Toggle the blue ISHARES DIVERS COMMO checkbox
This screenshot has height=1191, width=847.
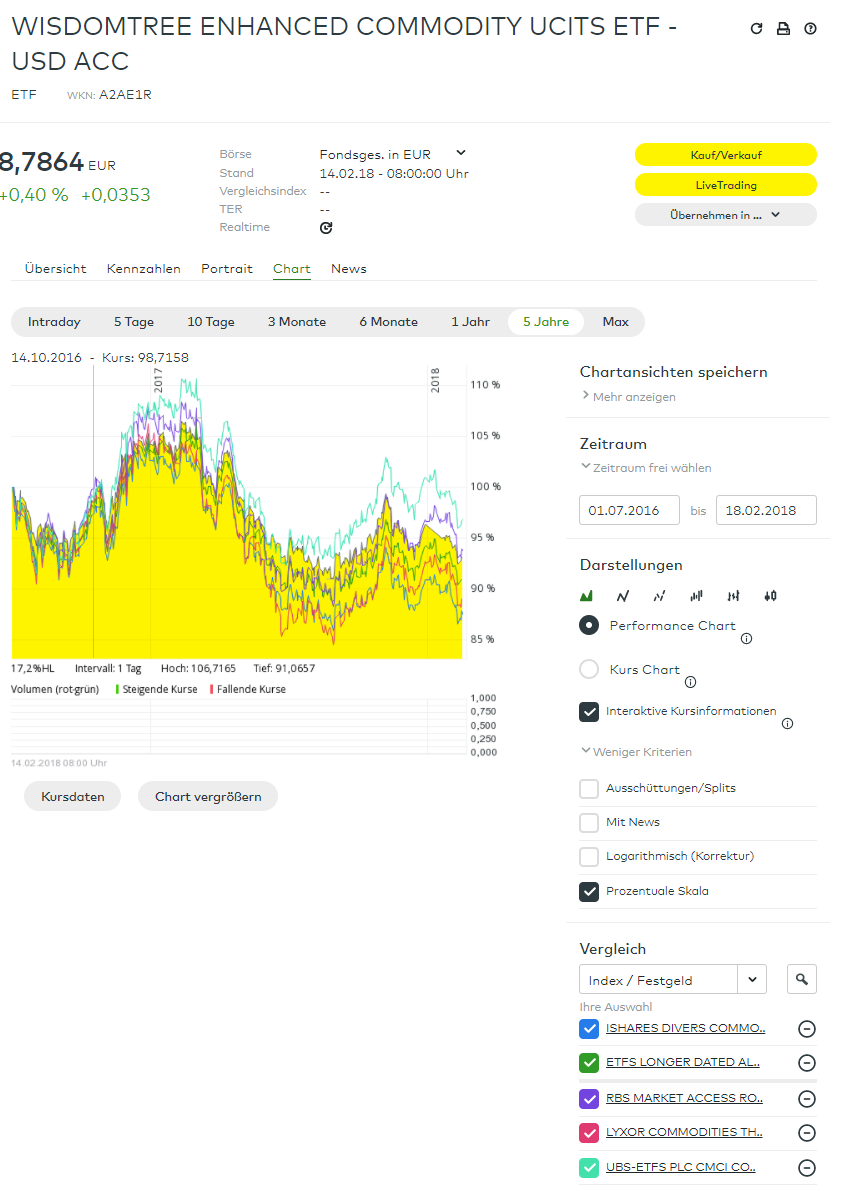click(x=589, y=1029)
